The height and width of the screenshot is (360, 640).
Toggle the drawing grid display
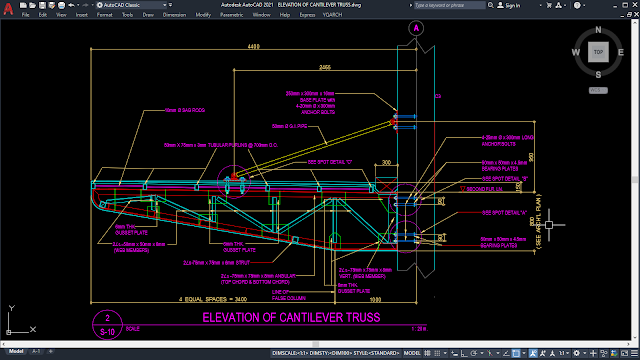427,353
